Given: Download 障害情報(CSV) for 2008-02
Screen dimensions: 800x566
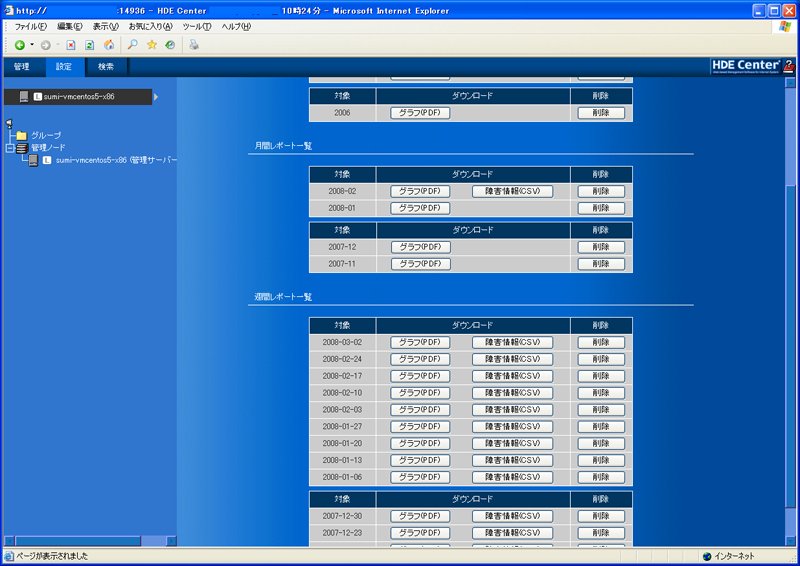Looking at the screenshot, I should tap(512, 191).
